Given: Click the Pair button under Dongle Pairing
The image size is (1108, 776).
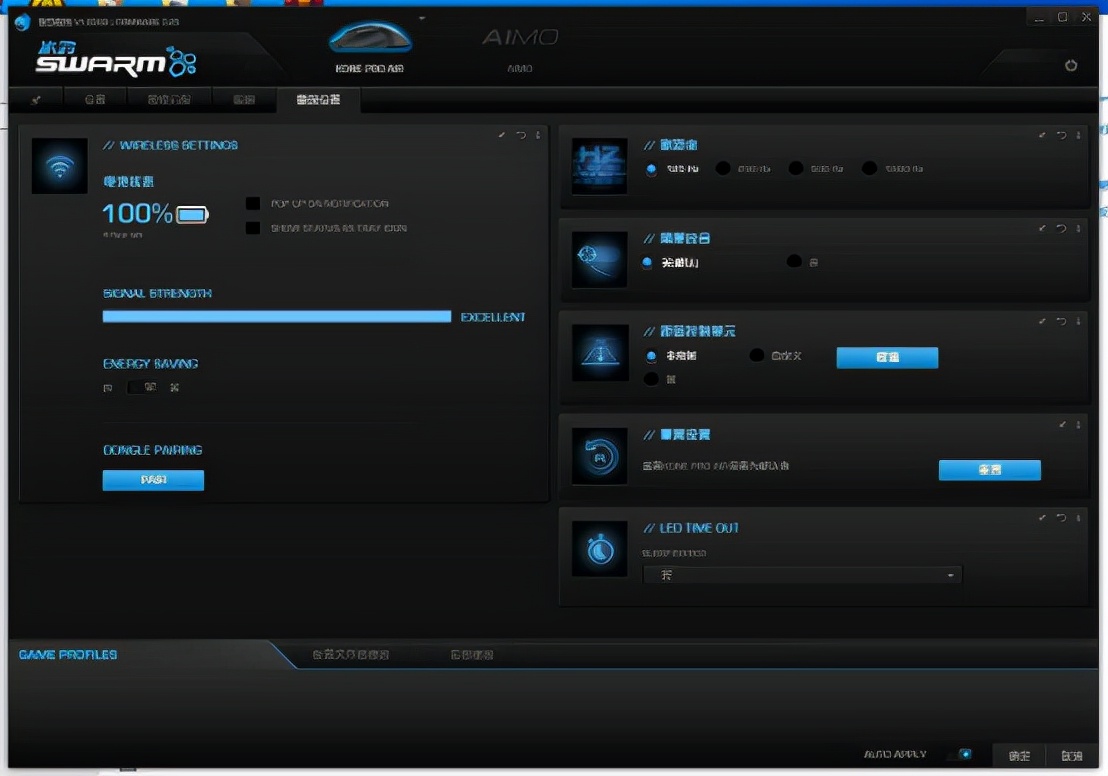Looking at the screenshot, I should (153, 480).
